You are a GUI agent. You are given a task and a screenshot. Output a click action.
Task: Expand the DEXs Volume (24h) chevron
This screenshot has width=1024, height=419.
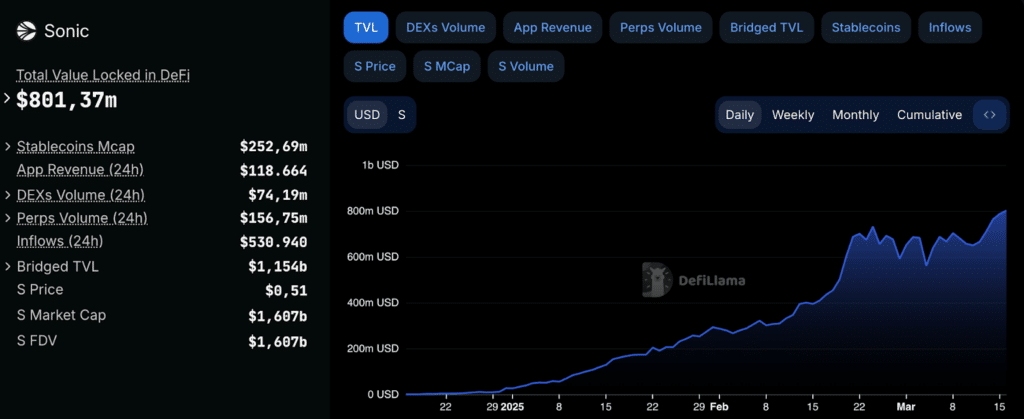click(8, 195)
